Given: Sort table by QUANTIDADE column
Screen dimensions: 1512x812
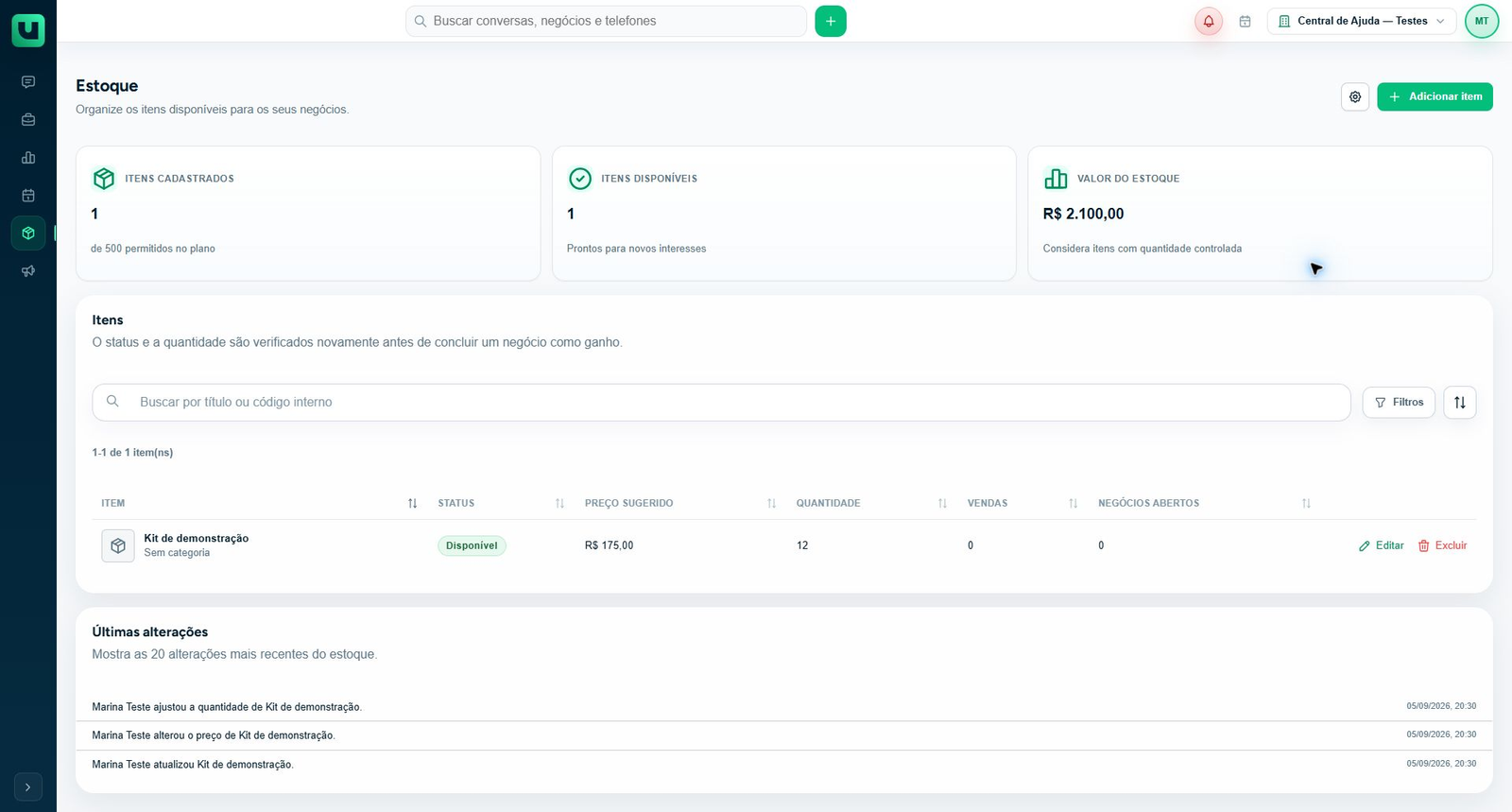Looking at the screenshot, I should 942,504.
